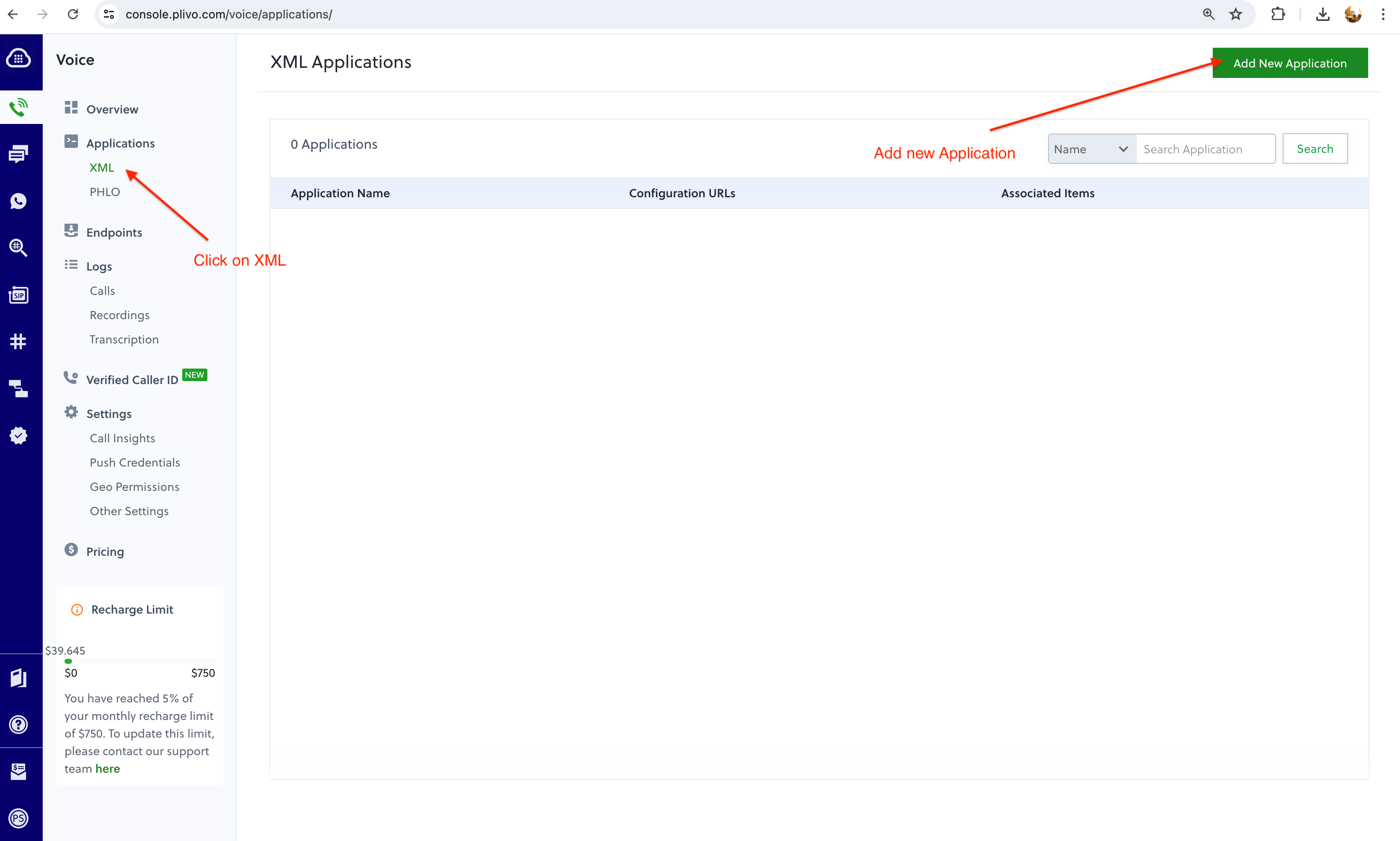Bookmark this page with star icon
Viewport: 1400px width, 841px height.
click(1236, 14)
